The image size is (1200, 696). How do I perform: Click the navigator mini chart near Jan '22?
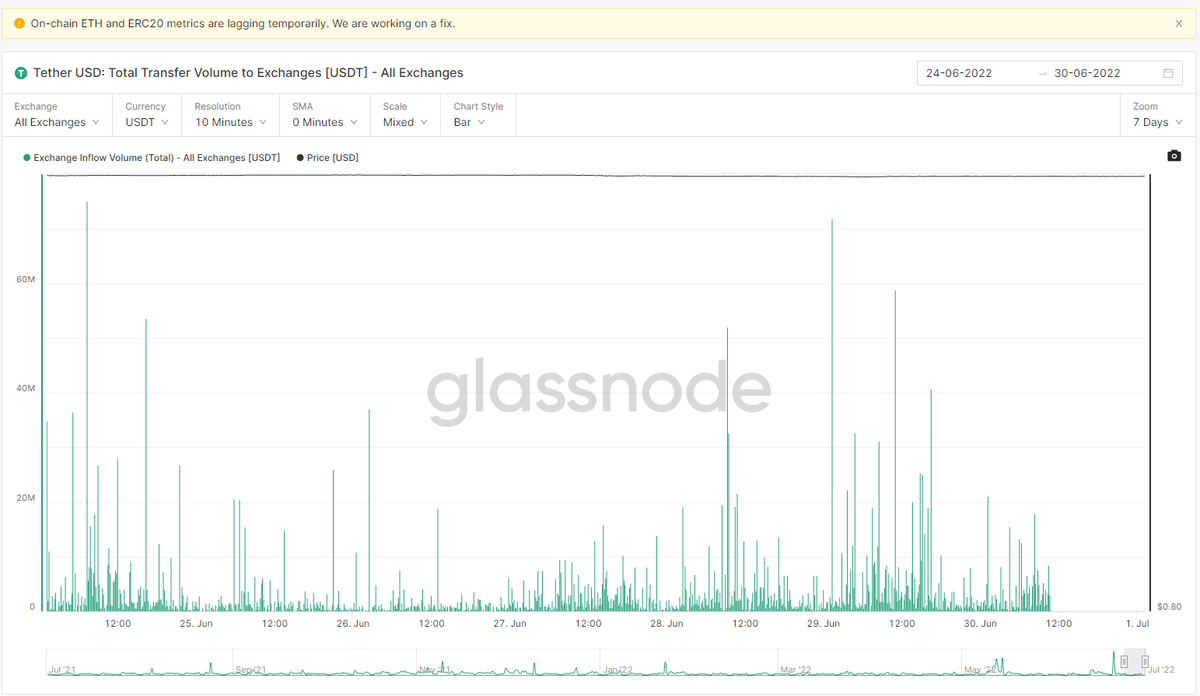[x=617, y=668]
